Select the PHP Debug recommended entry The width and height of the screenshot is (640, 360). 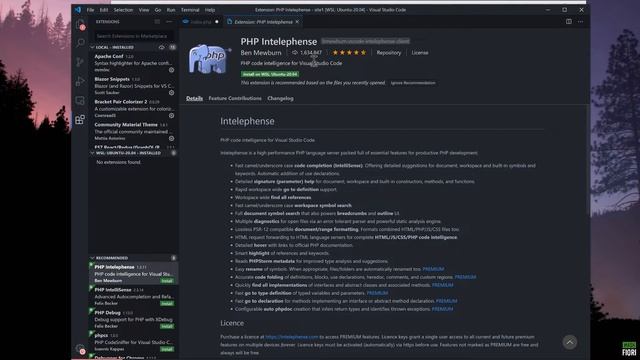click(133, 320)
